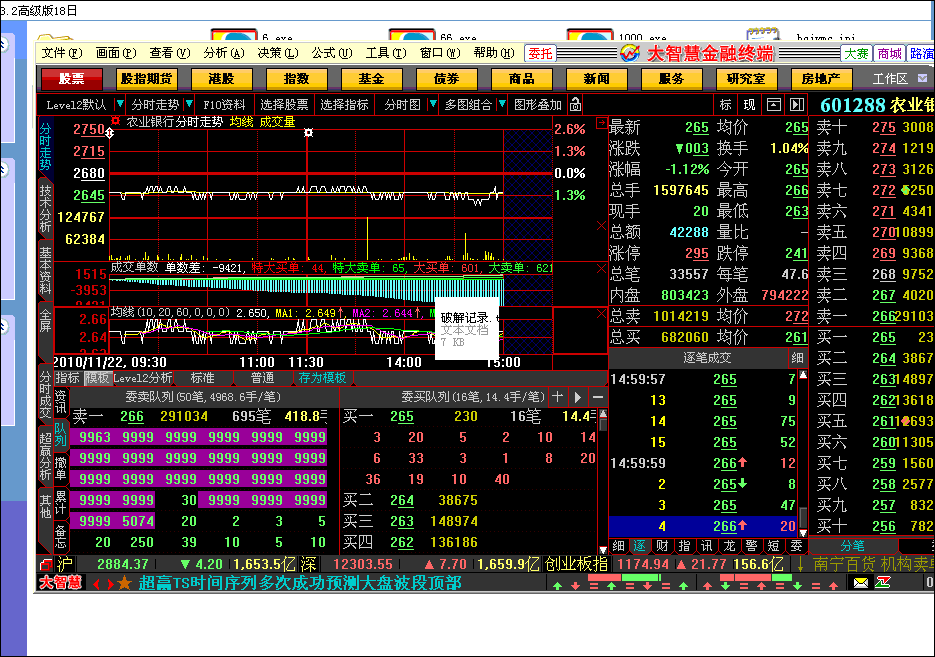Click 选择指标 in the toolbar
The image size is (935, 657).
[x=345, y=105]
